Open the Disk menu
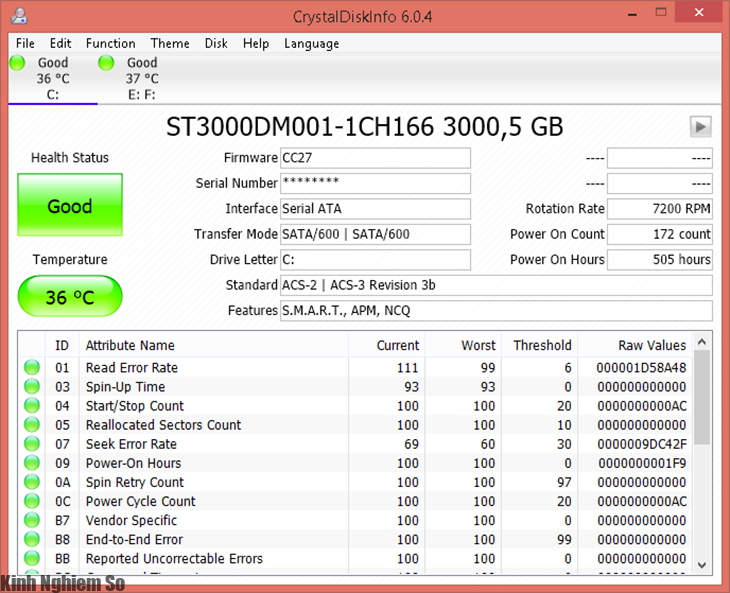The height and width of the screenshot is (593, 730). point(216,43)
